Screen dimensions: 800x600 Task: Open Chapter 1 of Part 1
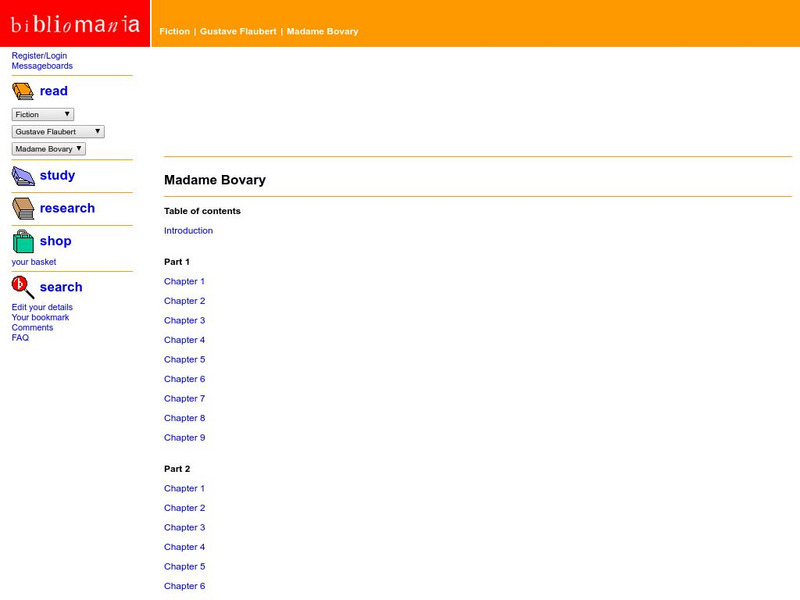pyautogui.click(x=185, y=281)
